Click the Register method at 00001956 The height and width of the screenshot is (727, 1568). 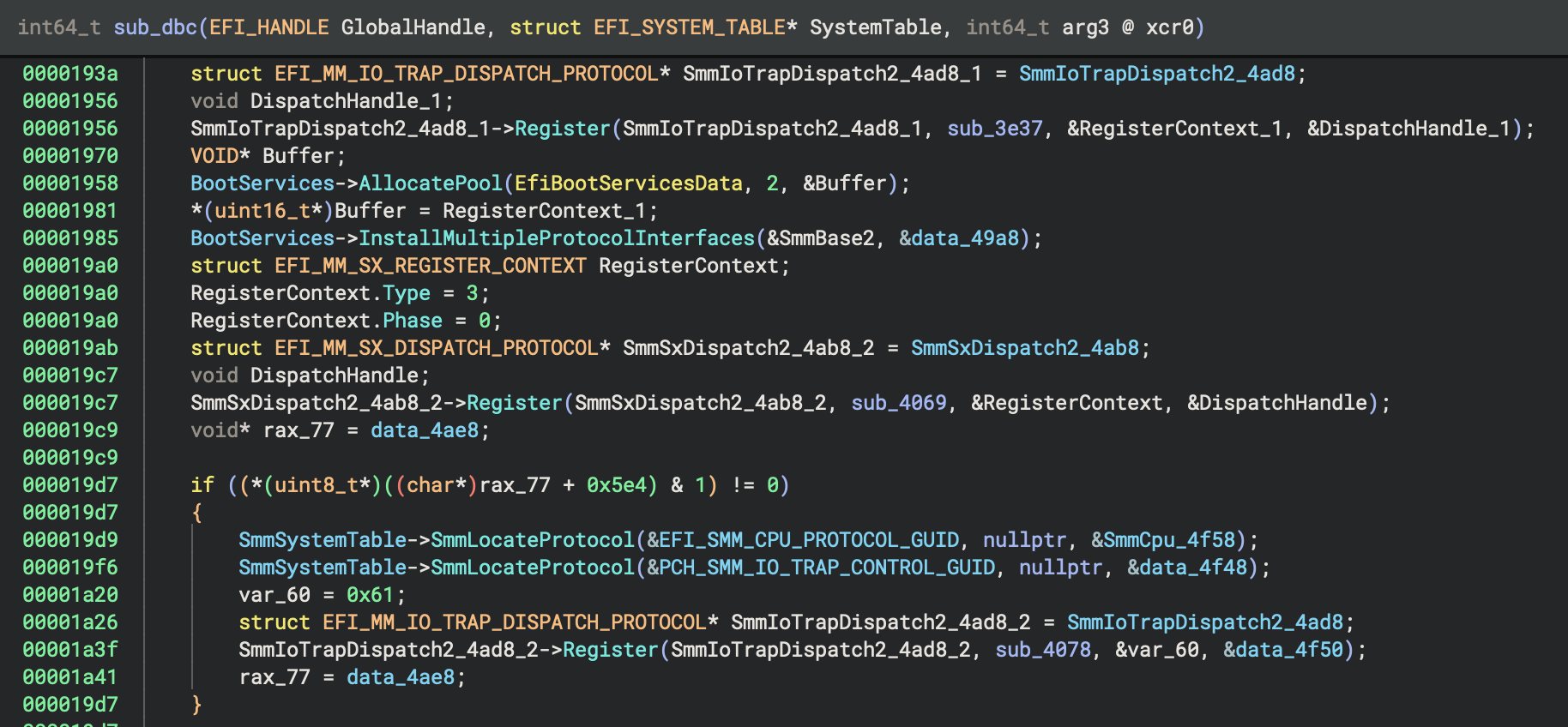(x=563, y=129)
